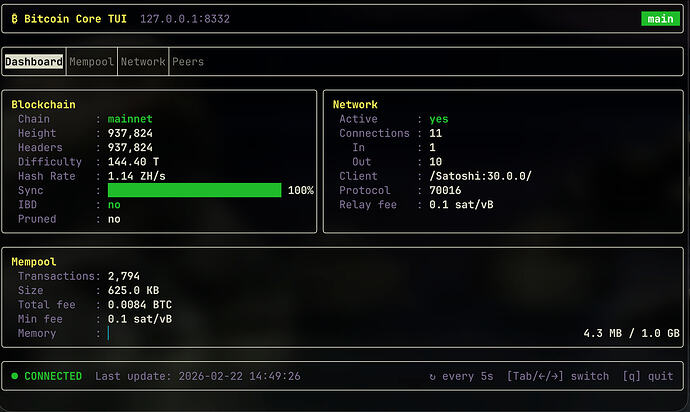Image resolution: width=690 pixels, height=412 pixels.
Task: Click the block Height value 937,824
Action: pos(130,133)
